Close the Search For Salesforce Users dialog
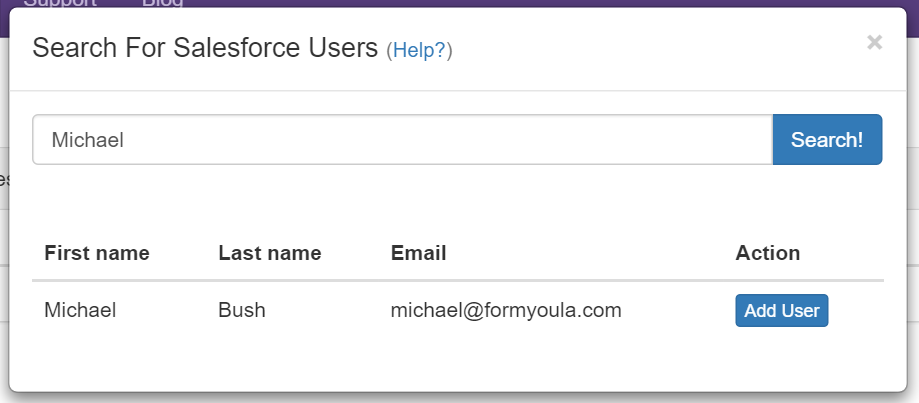The width and height of the screenshot is (919, 403). pyautogui.click(x=874, y=42)
